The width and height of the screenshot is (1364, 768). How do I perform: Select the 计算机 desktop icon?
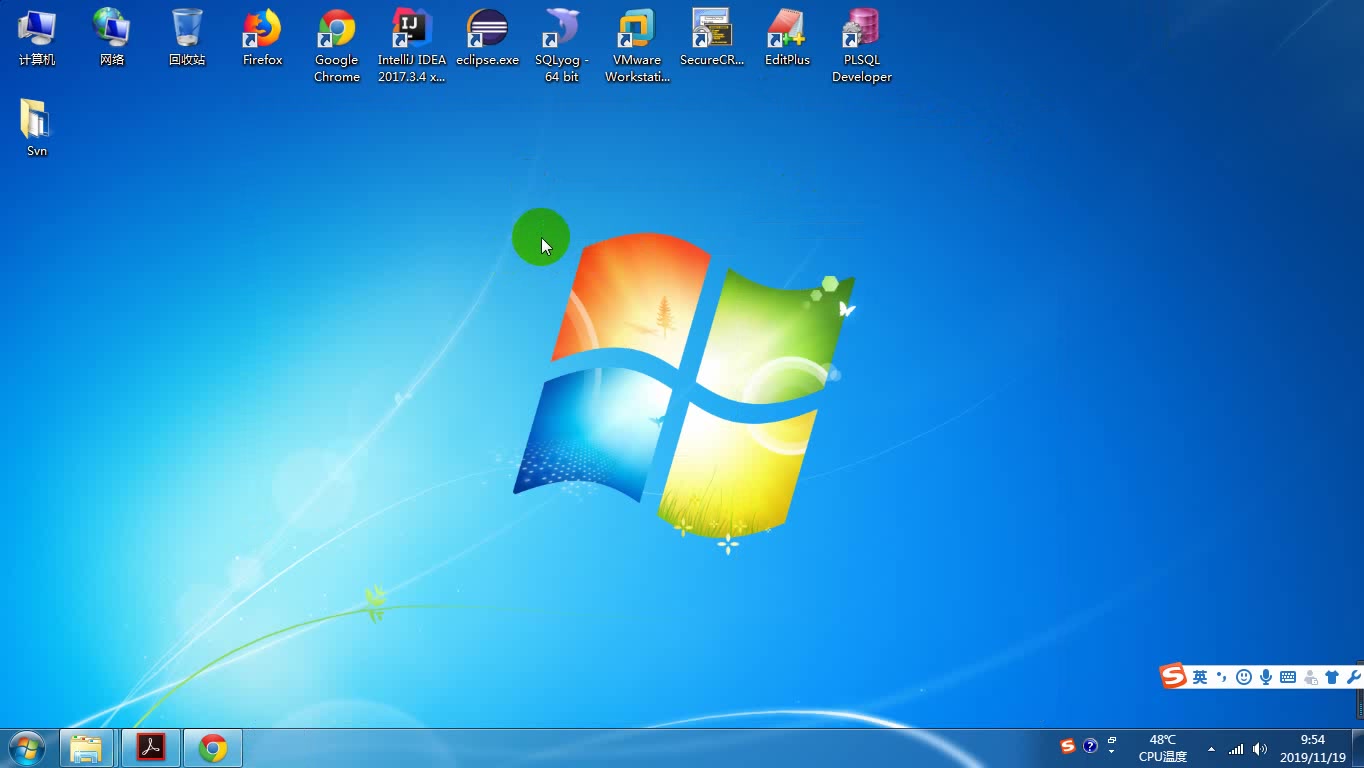point(37,38)
